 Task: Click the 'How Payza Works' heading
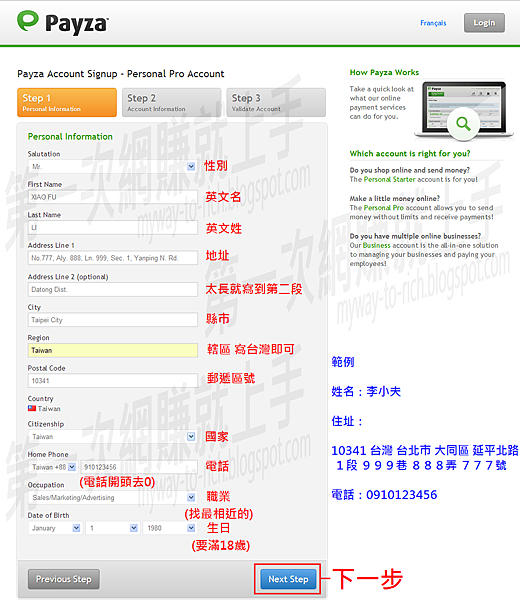384,72
